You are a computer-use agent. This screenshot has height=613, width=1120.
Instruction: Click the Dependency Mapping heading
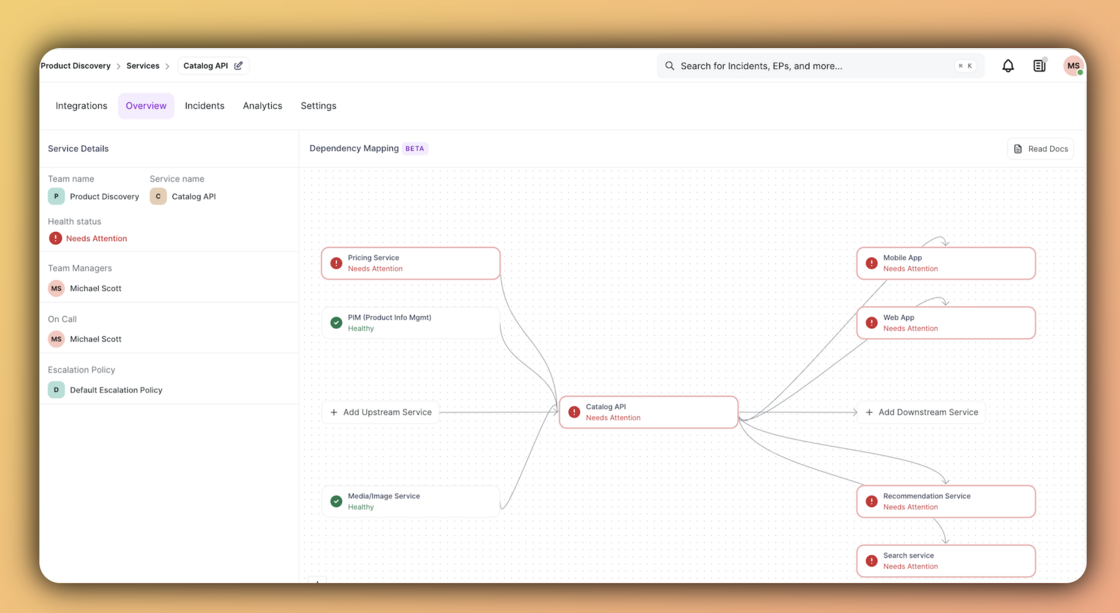coord(354,149)
